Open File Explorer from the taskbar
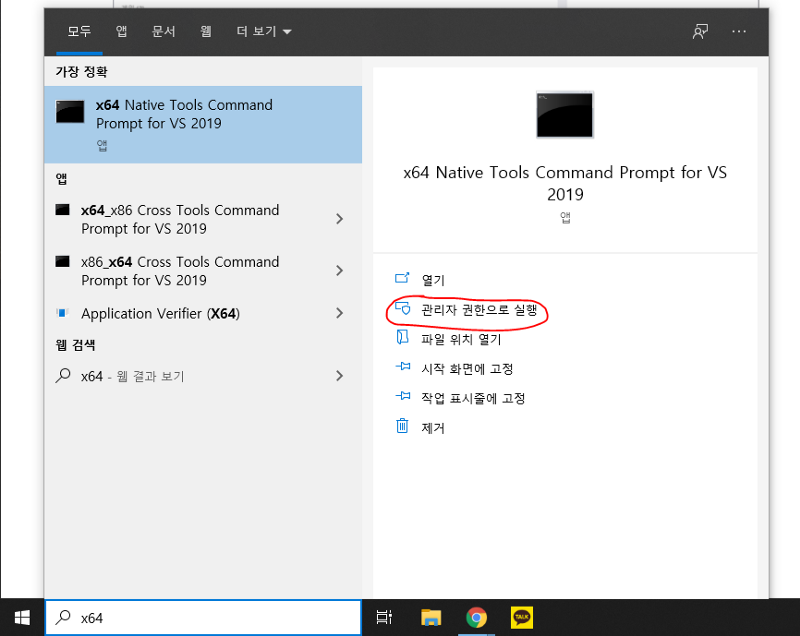 (431, 618)
